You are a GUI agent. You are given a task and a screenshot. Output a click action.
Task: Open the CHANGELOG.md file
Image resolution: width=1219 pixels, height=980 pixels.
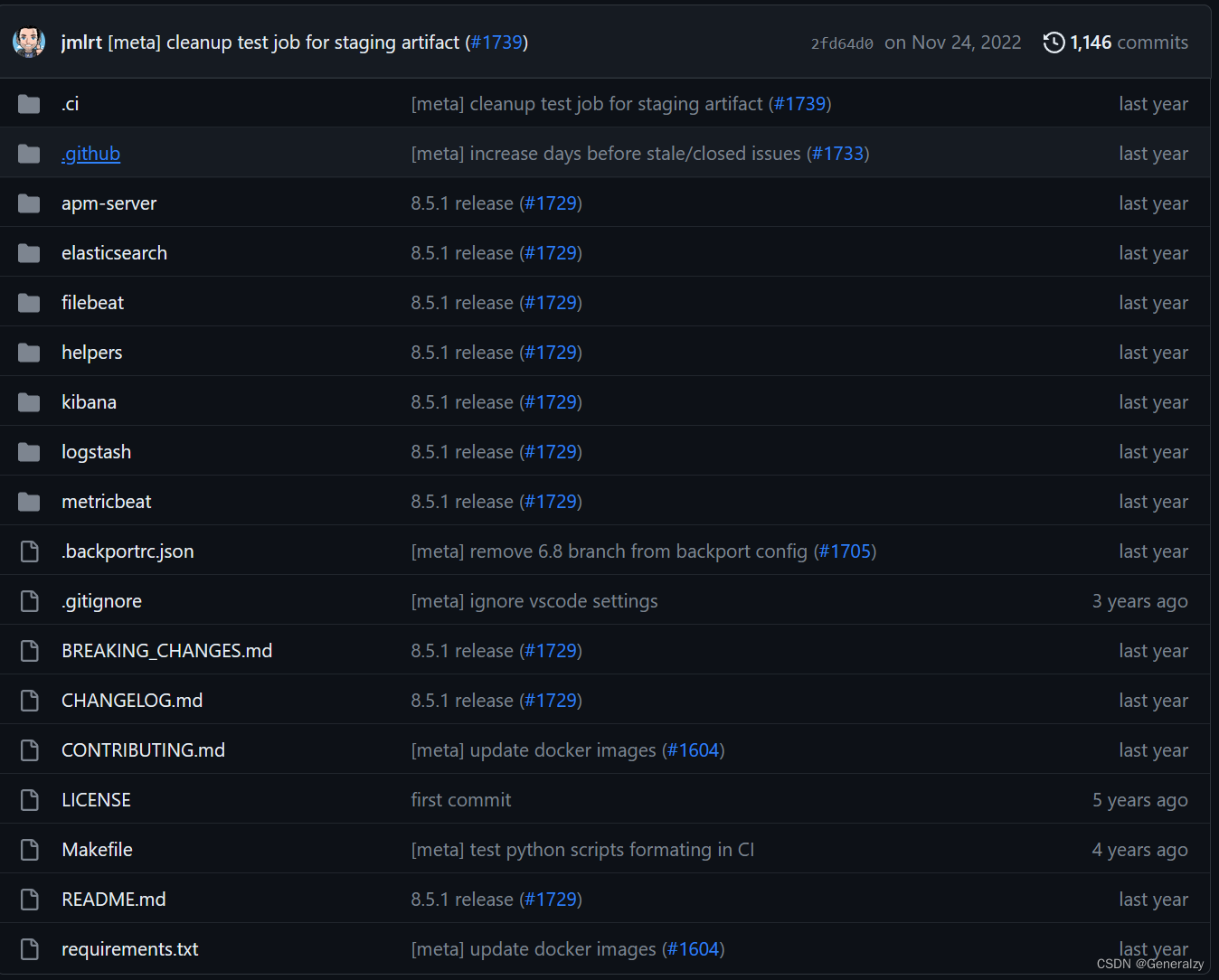[132, 701]
